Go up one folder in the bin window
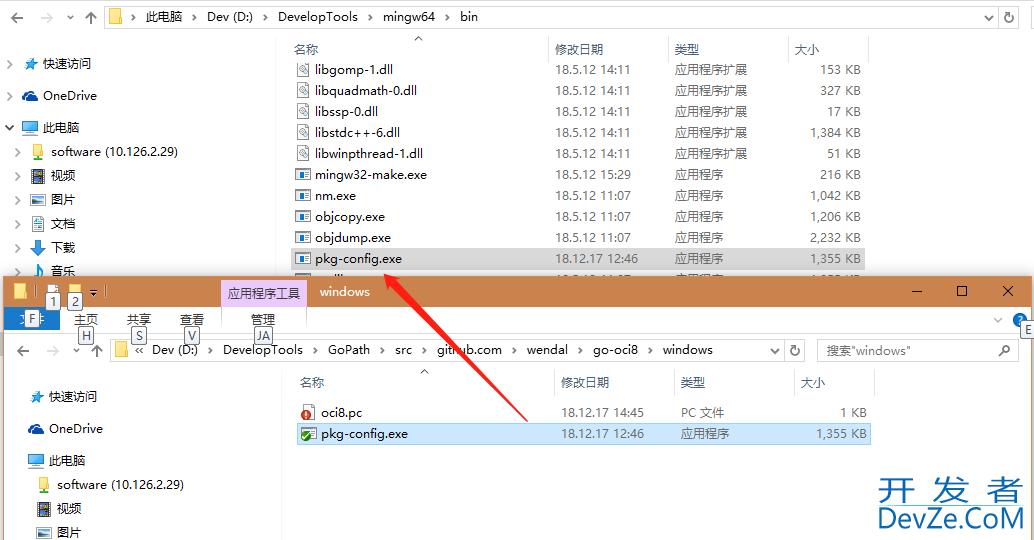 point(91,18)
